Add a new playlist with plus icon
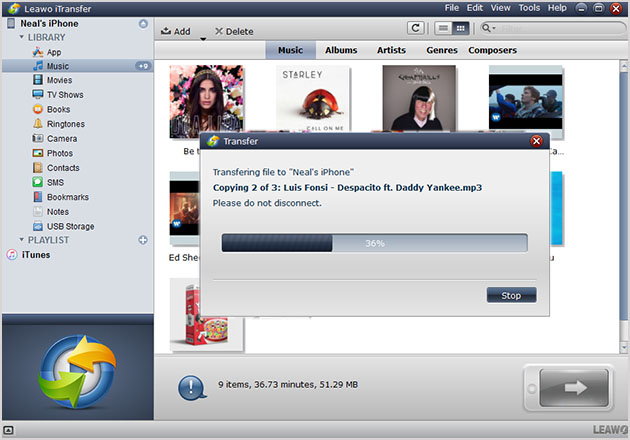630x440 pixels. pyautogui.click(x=143, y=240)
